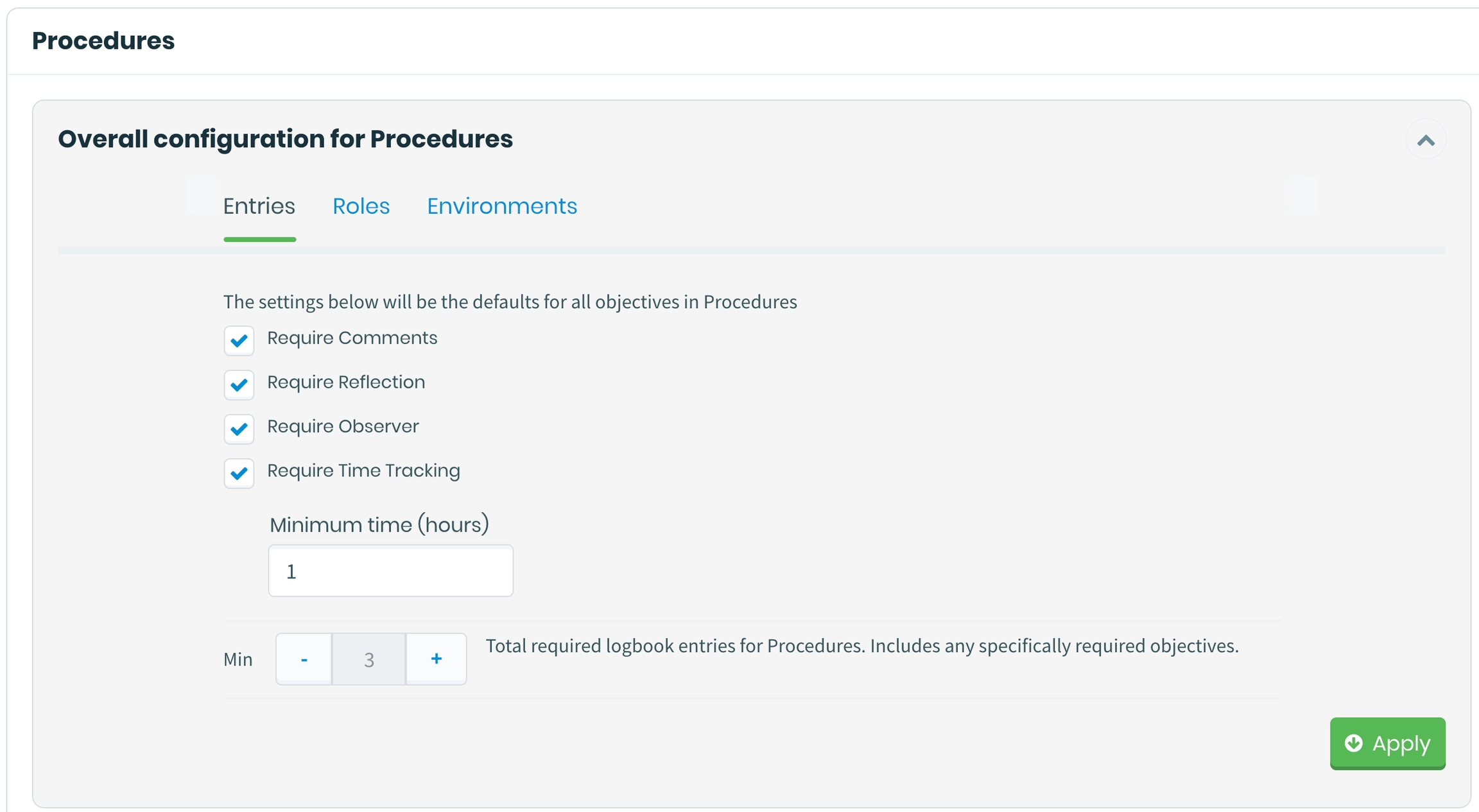The height and width of the screenshot is (812, 1479).
Task: Click the Minimum time hours input field
Action: [390, 571]
